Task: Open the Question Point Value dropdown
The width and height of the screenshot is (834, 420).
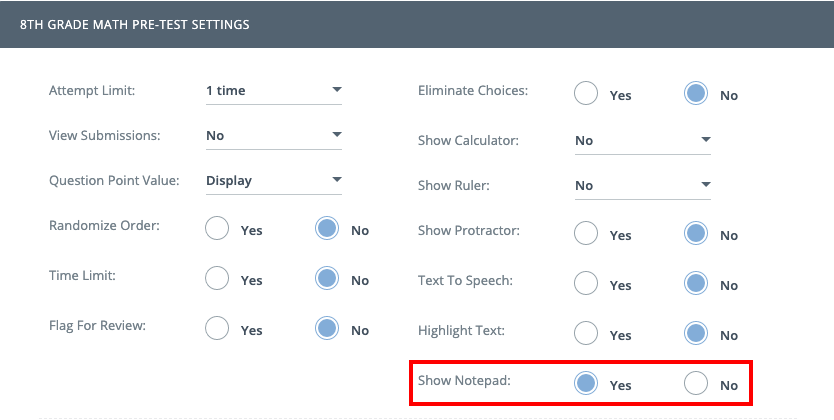Action: click(273, 181)
